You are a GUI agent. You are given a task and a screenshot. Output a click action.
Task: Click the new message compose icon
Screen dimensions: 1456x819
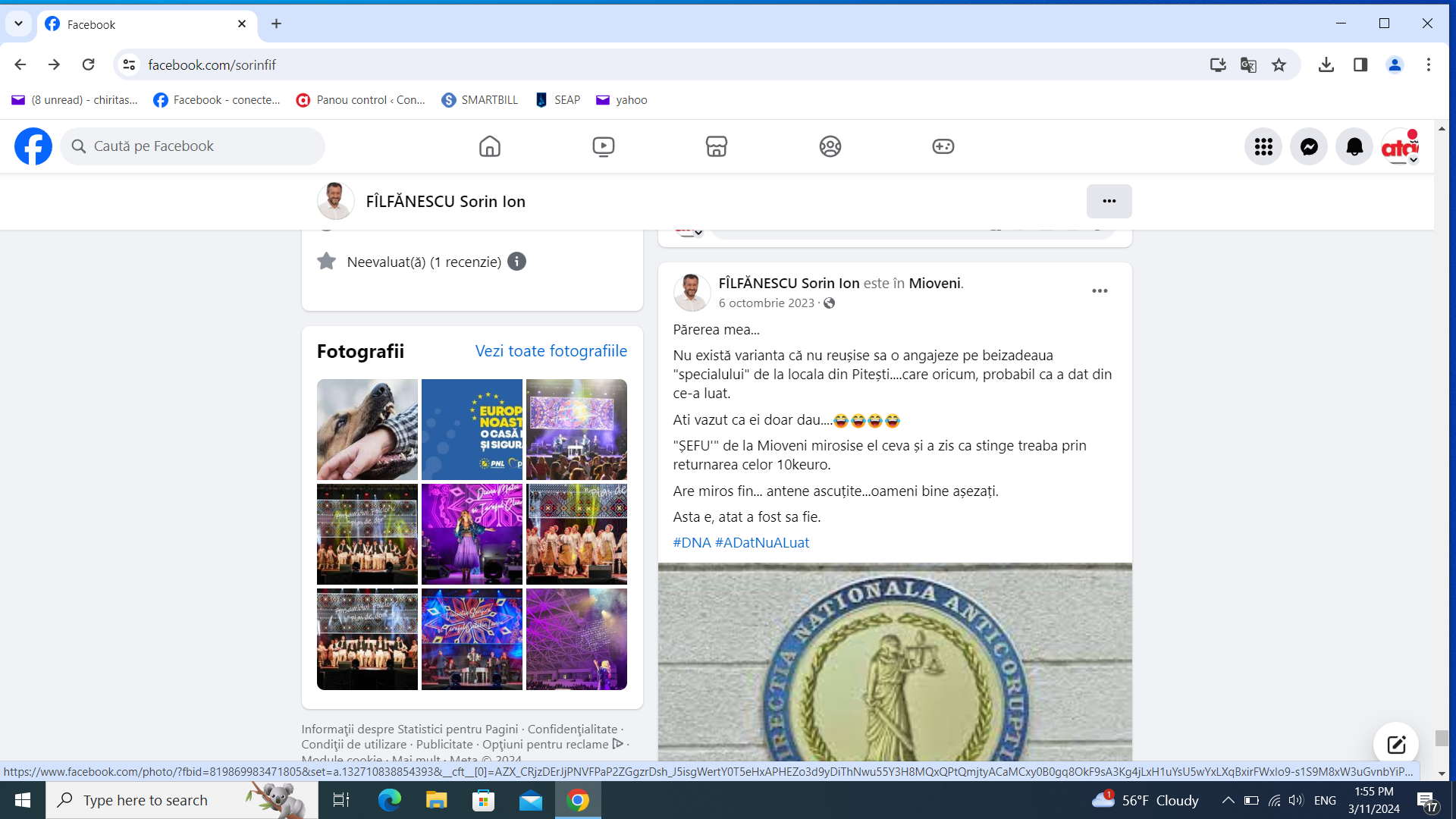(1396, 745)
